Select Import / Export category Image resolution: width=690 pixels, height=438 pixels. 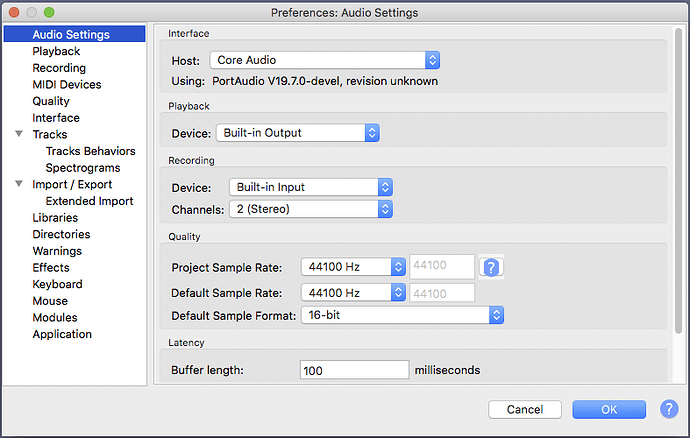[72, 184]
